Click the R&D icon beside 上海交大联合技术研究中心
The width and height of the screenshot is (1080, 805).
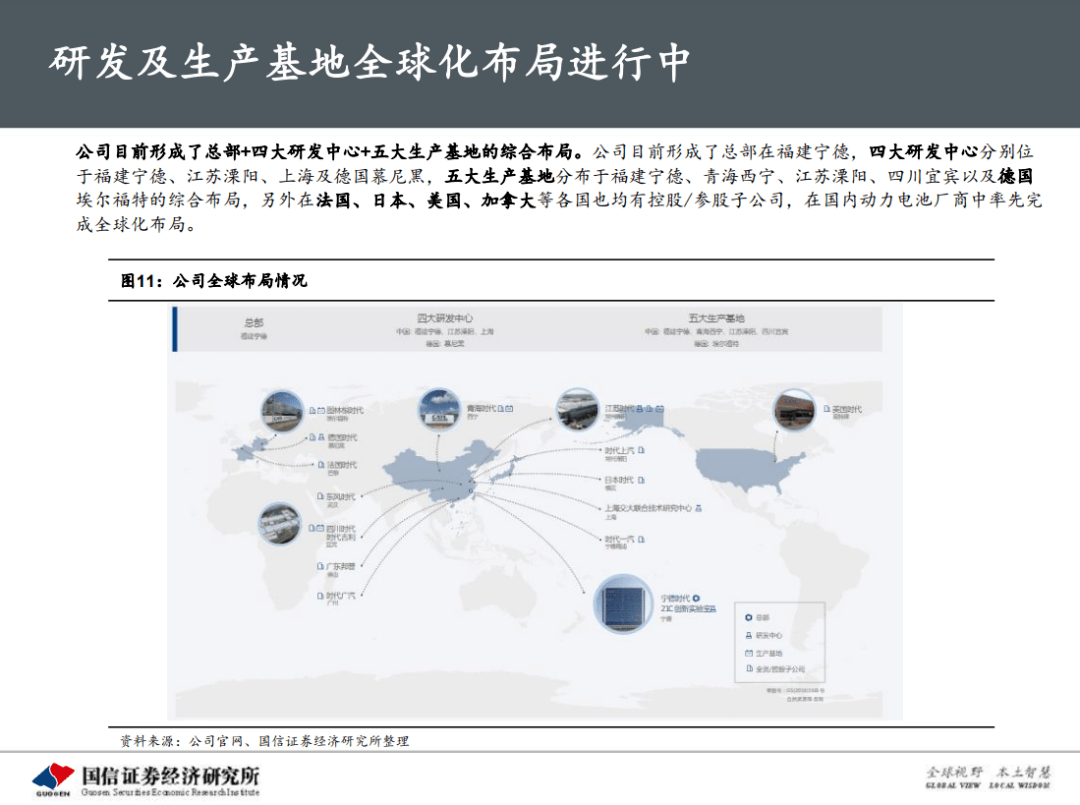pos(698,508)
